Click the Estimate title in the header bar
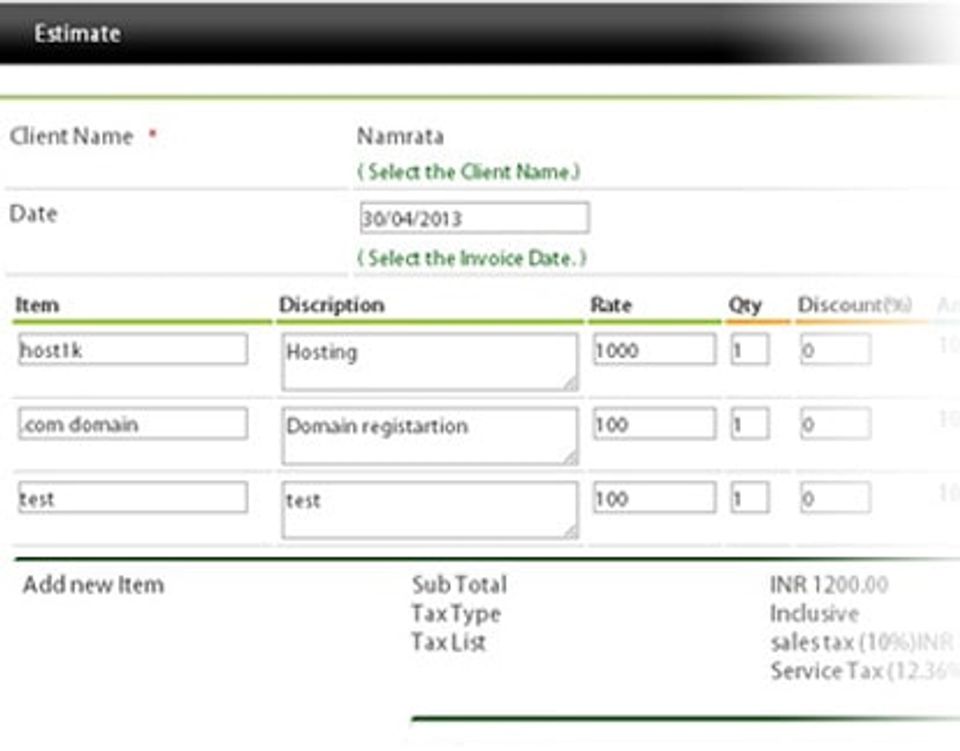Image resolution: width=960 pixels, height=751 pixels. pyautogui.click(x=77, y=33)
